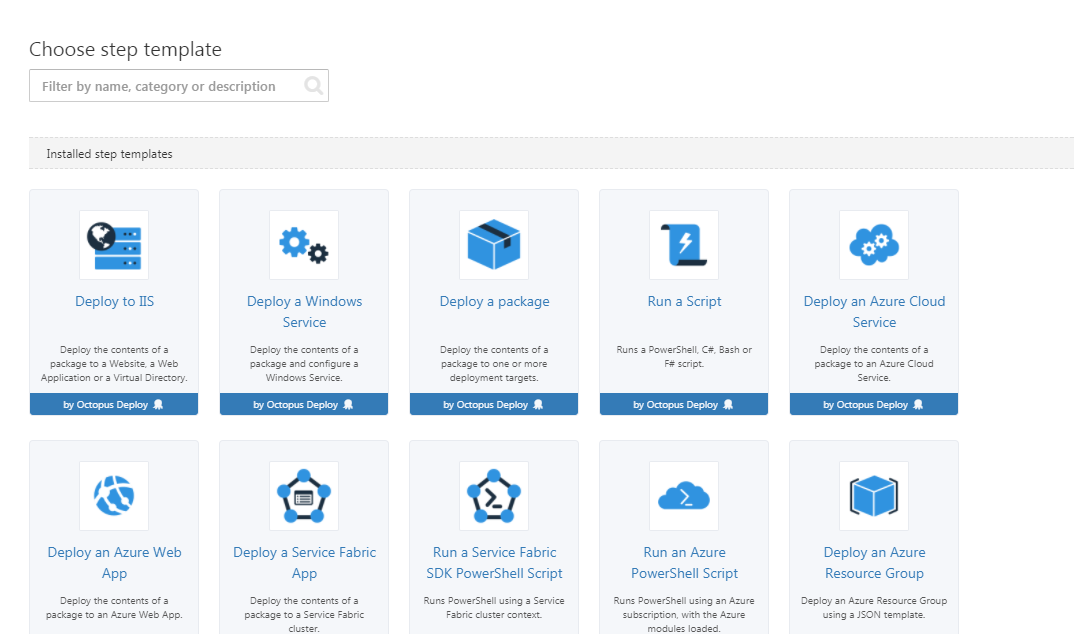The height and width of the screenshot is (634, 1092).
Task: Click the filter by name input field
Action: click(160, 86)
